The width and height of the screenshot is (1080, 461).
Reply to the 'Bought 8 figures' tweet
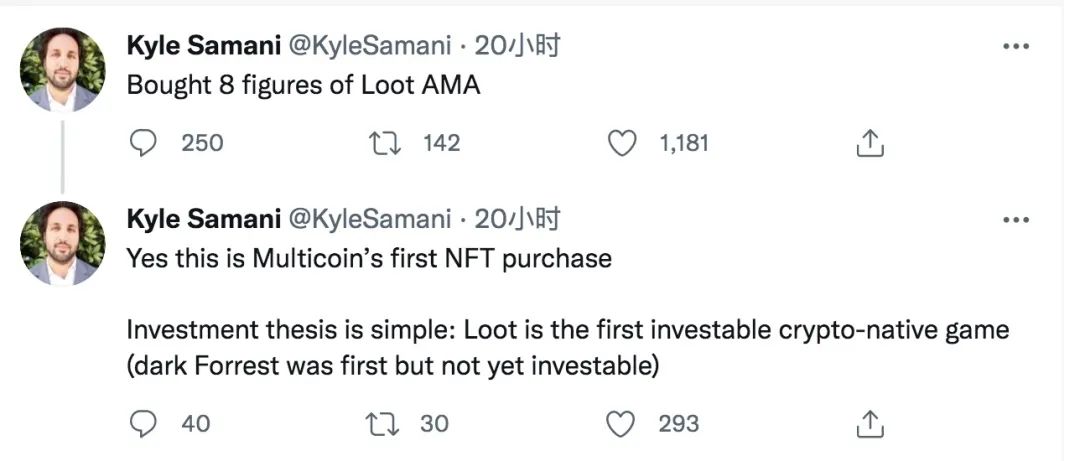146,144
